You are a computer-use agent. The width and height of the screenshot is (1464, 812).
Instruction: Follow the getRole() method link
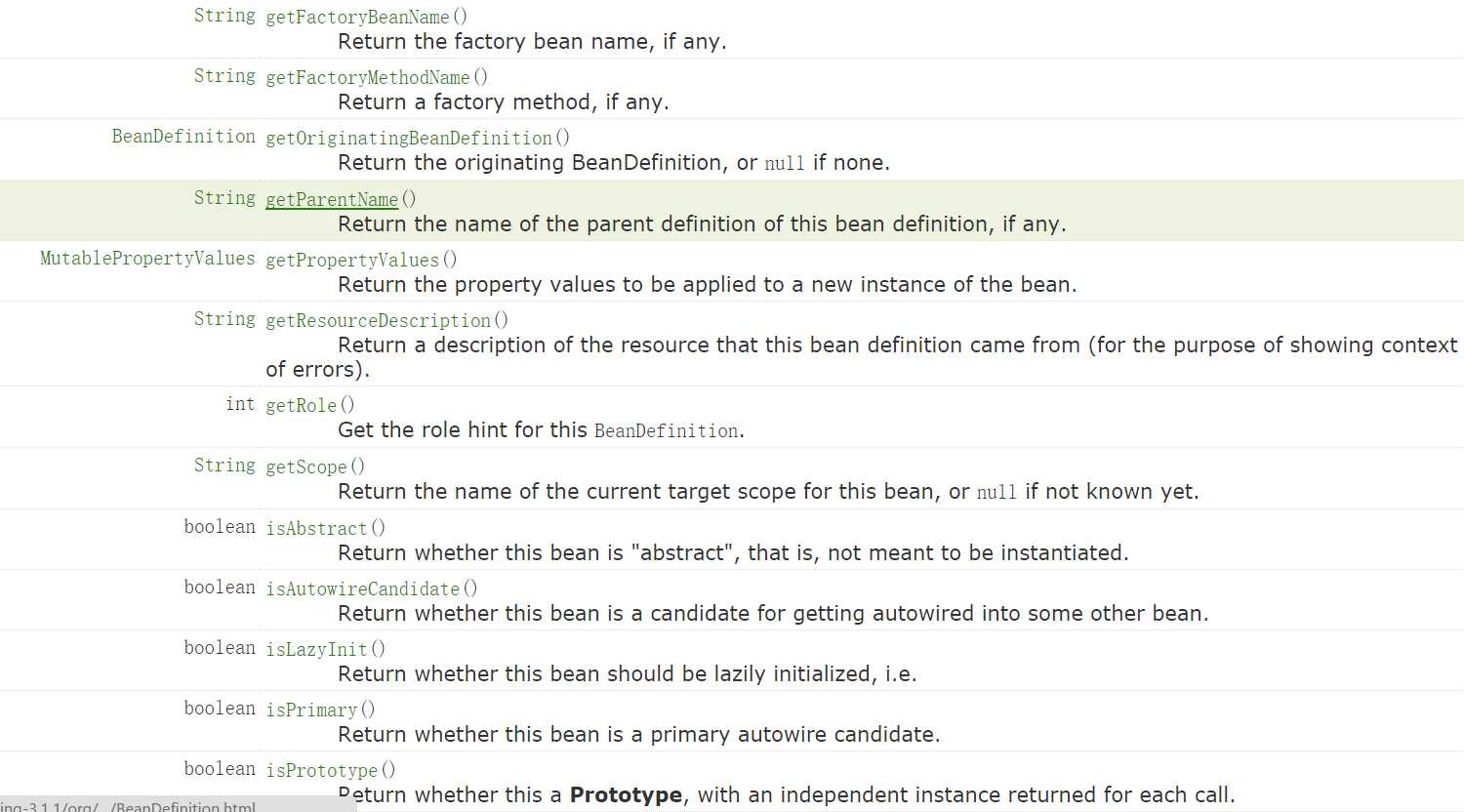click(x=301, y=405)
